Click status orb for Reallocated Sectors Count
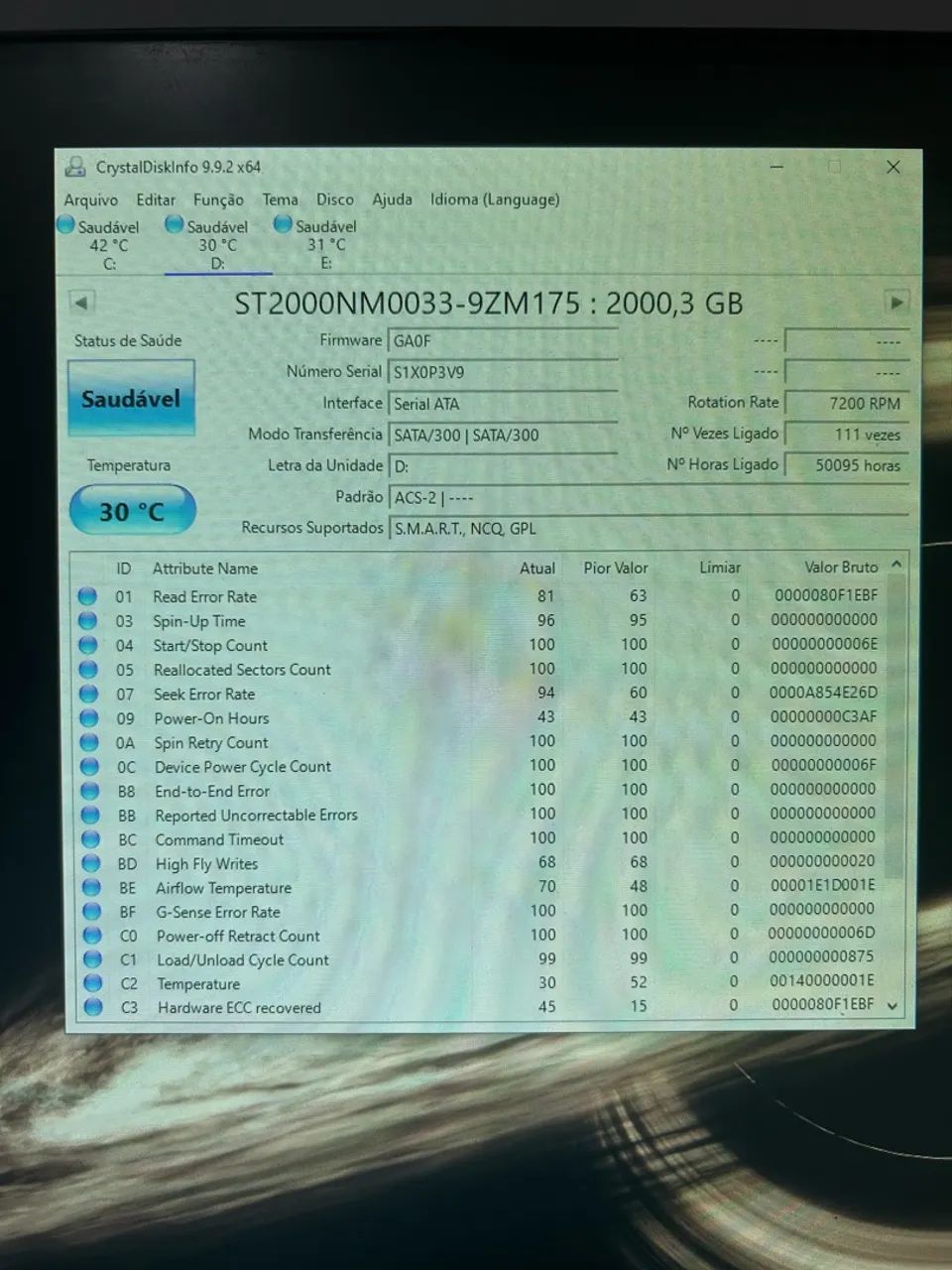The image size is (952, 1270). 88,669
